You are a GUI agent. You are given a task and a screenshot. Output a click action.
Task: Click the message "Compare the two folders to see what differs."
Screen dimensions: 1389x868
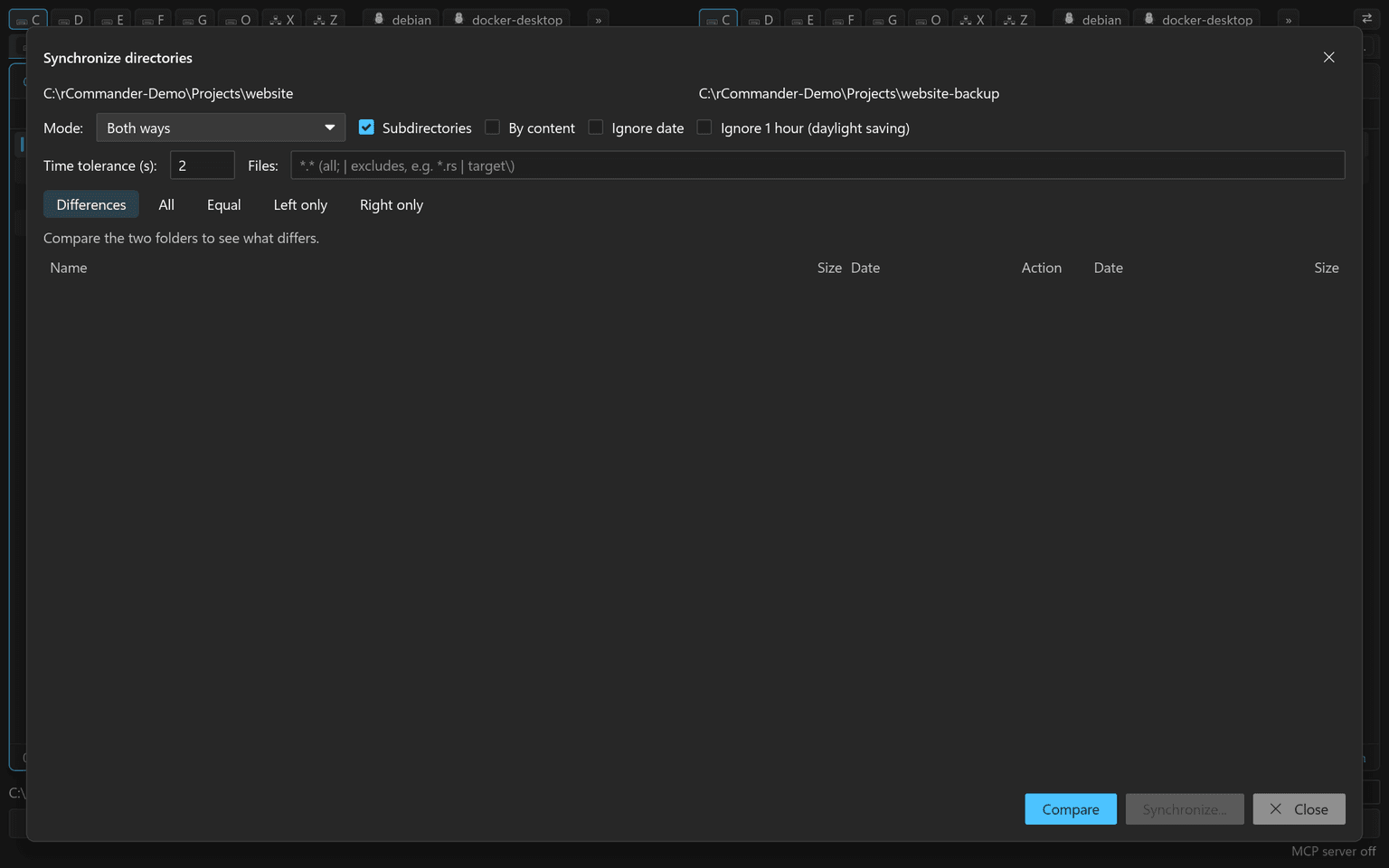(x=181, y=238)
